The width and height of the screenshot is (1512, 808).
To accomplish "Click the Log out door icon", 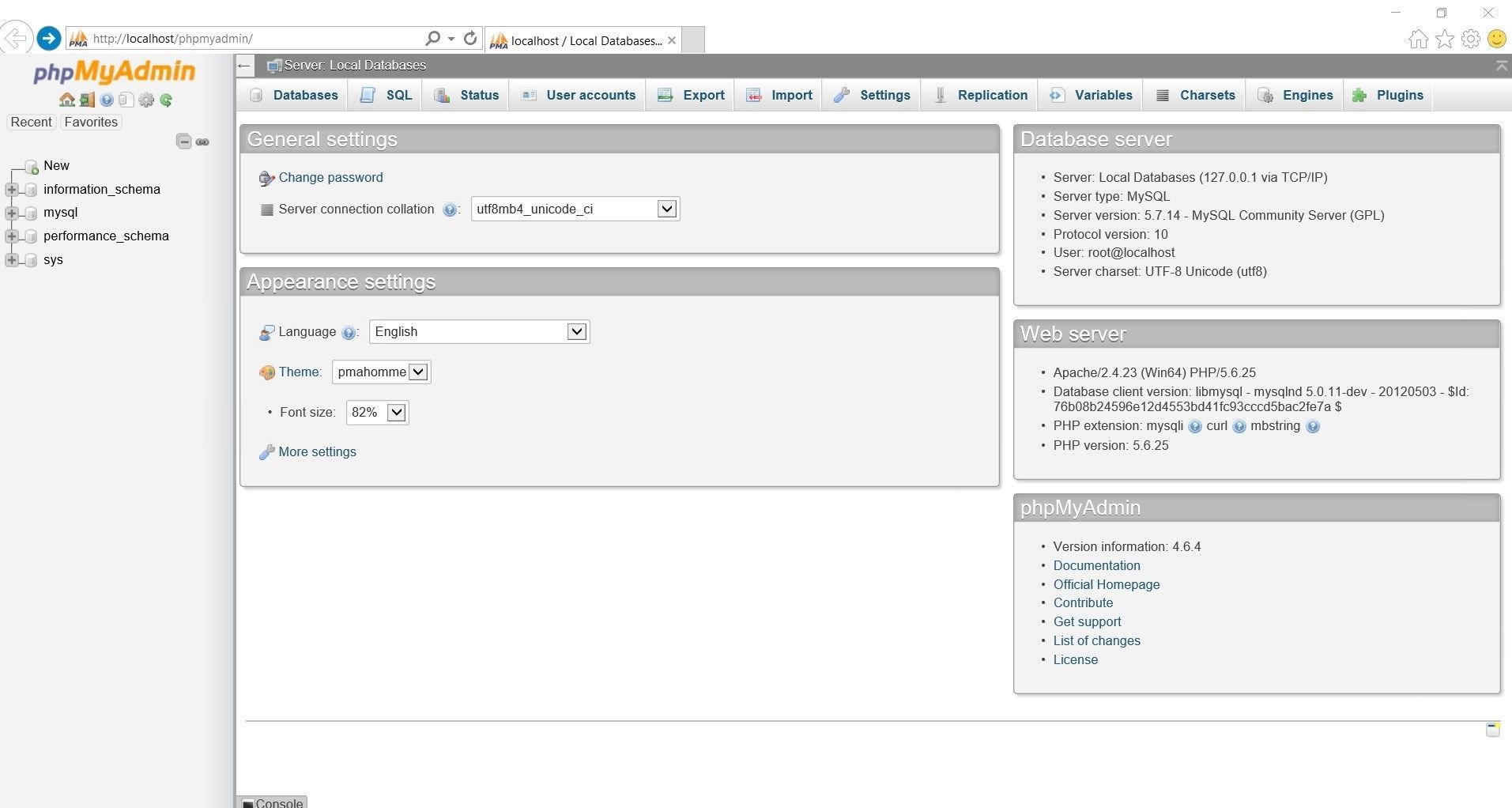I will point(87,100).
